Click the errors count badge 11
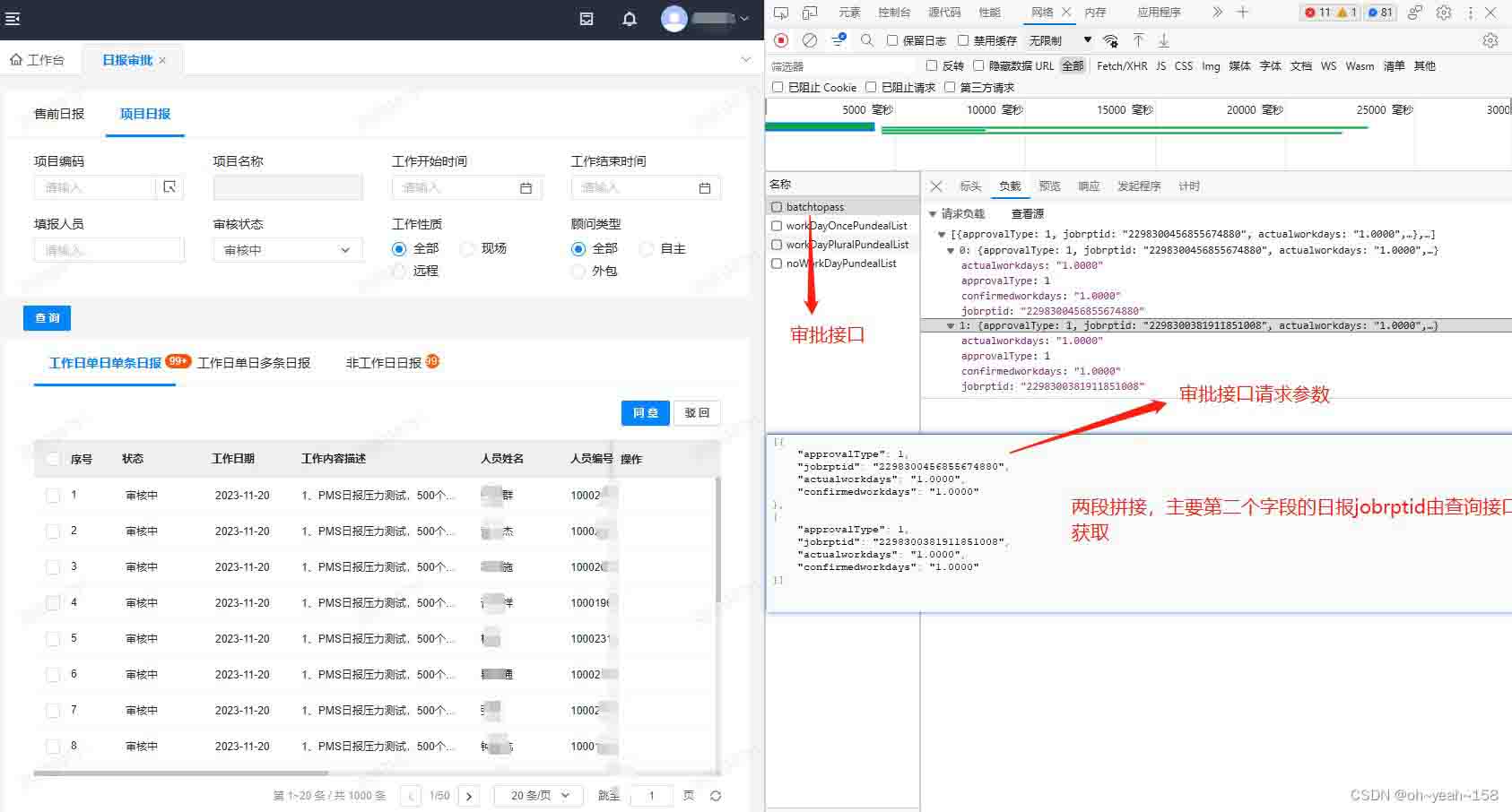This screenshot has height=812, width=1512. tap(1318, 13)
